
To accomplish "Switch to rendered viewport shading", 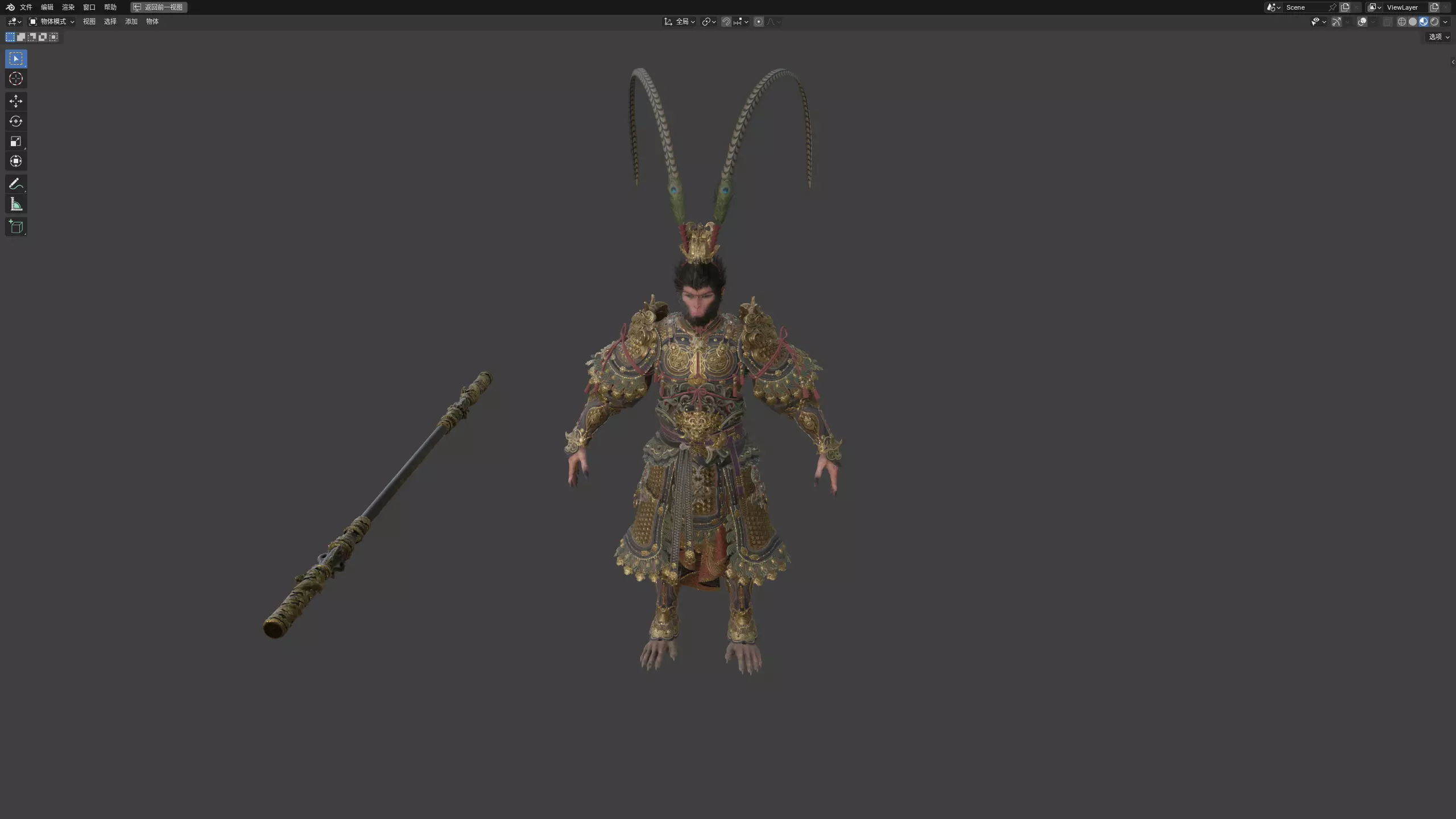I will 1434,22.
